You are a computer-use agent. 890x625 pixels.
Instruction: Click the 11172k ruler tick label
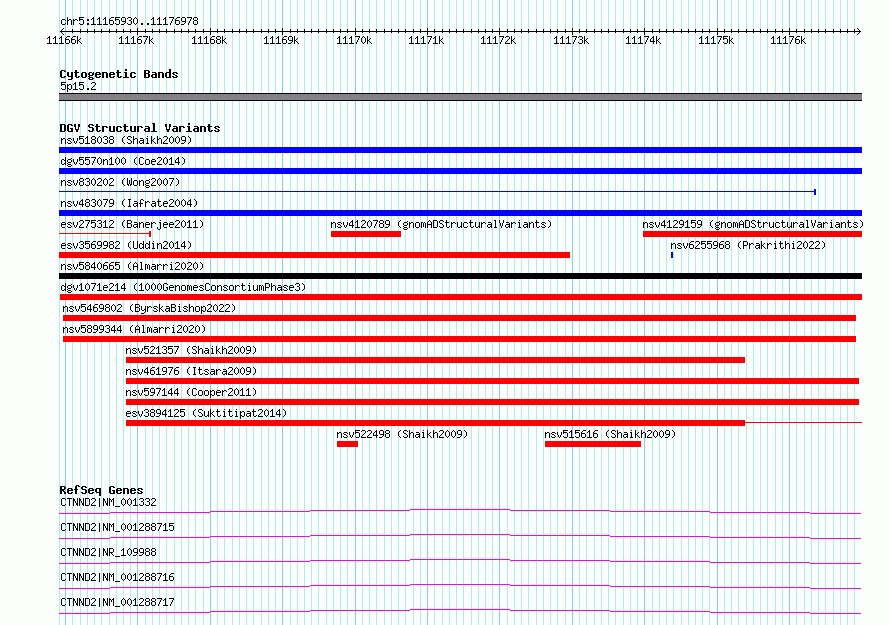tap(498, 40)
